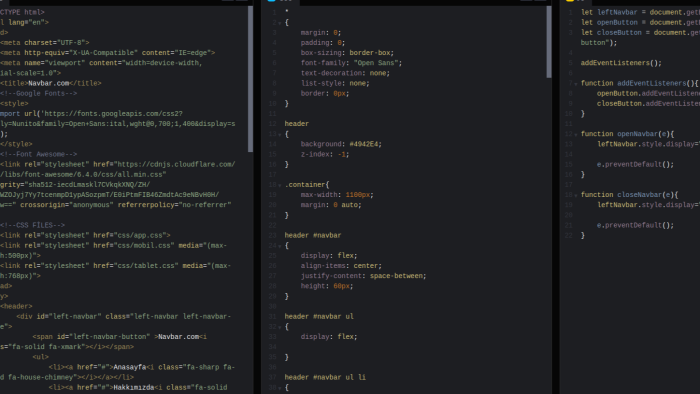Click the X-UA-Compatible meta tag line

point(108,53)
